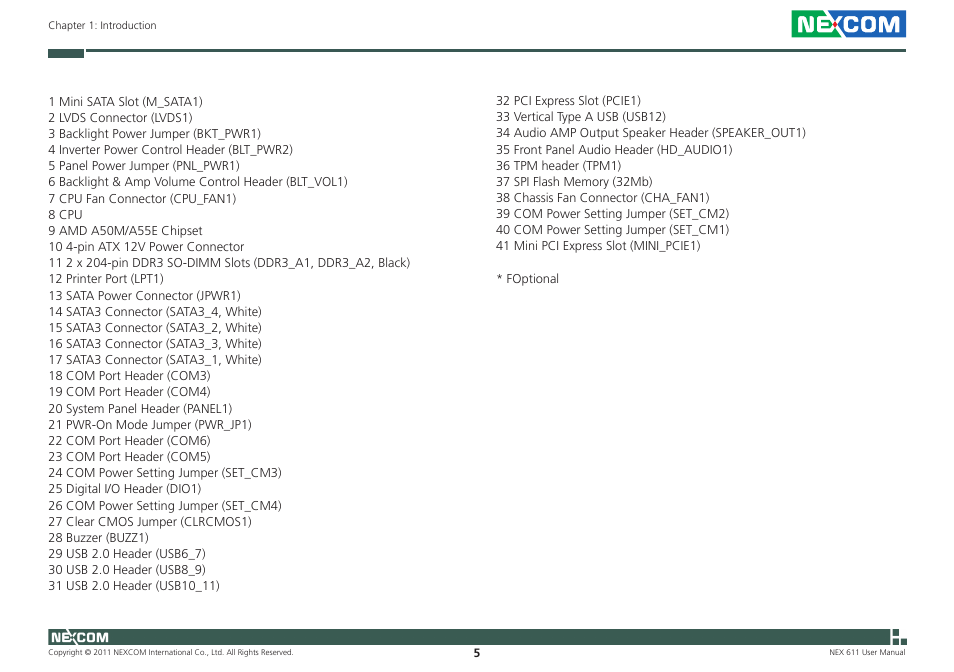Select the 'Chapter 1: Introduction' header text
Image resolution: width=954 pixels, height=672 pixels.
(x=102, y=25)
